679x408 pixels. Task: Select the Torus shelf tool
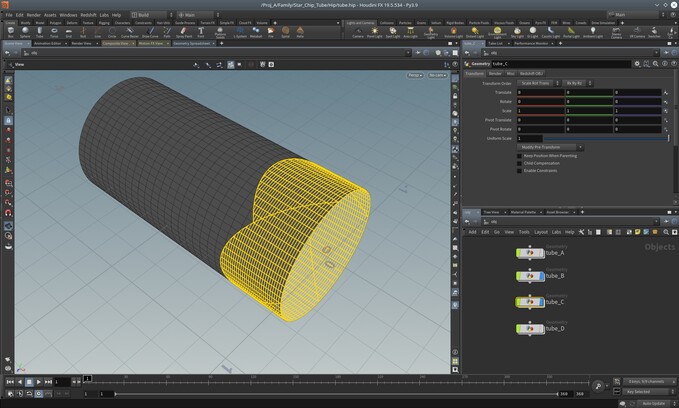point(54,32)
